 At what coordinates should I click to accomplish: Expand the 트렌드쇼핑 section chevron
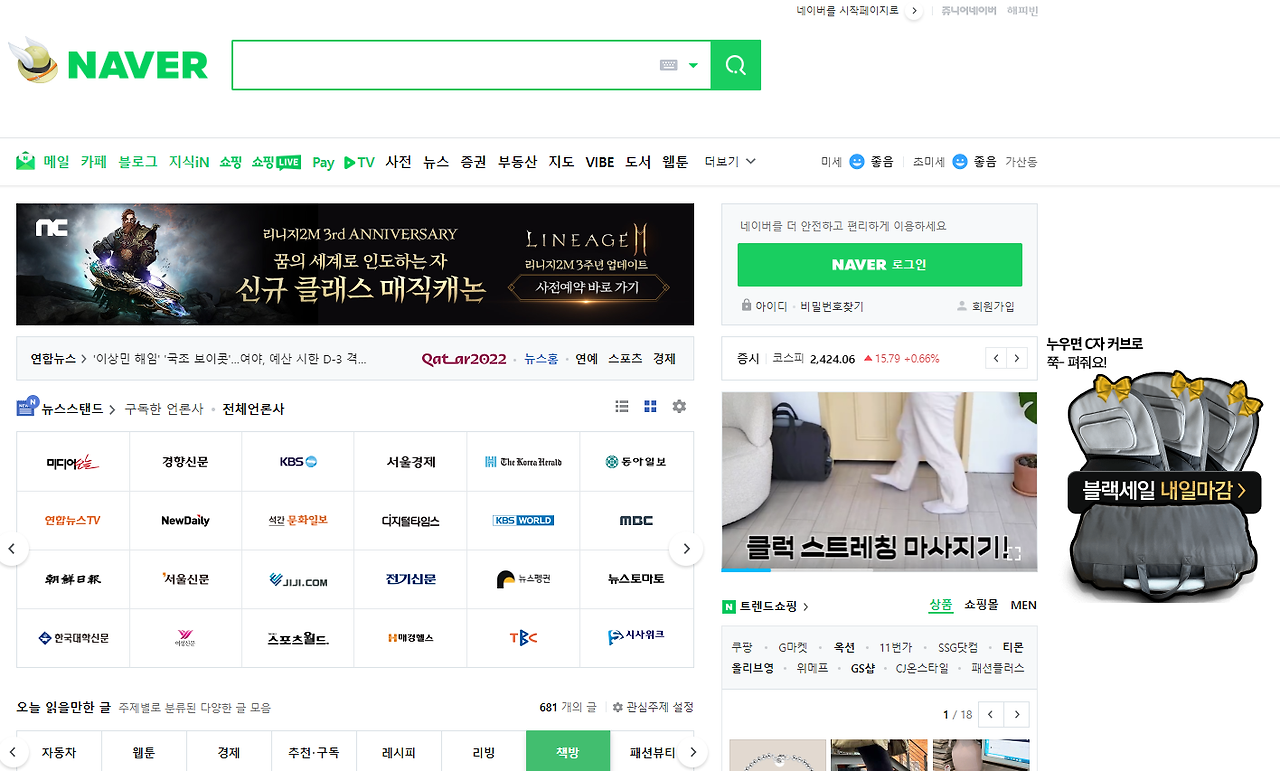click(806, 605)
